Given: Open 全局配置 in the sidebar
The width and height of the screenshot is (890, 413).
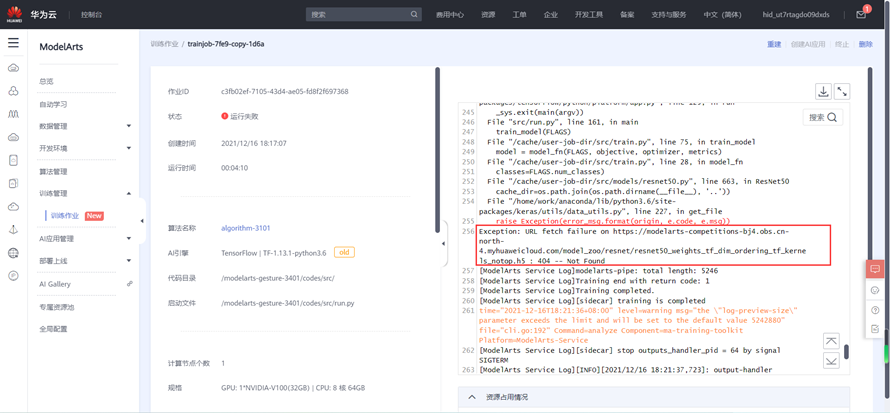Looking at the screenshot, I should pos(53,328).
